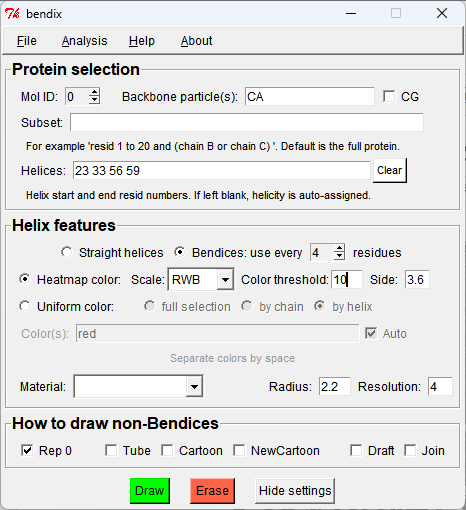Select the by chain radio button
The width and height of the screenshot is (466, 510).
(x=247, y=306)
